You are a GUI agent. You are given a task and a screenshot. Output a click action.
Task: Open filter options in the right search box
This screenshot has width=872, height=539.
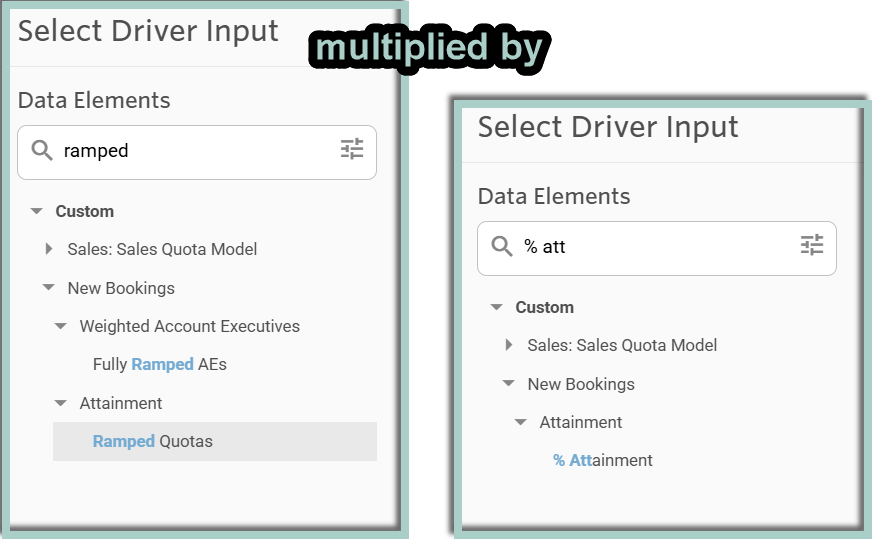click(x=812, y=245)
